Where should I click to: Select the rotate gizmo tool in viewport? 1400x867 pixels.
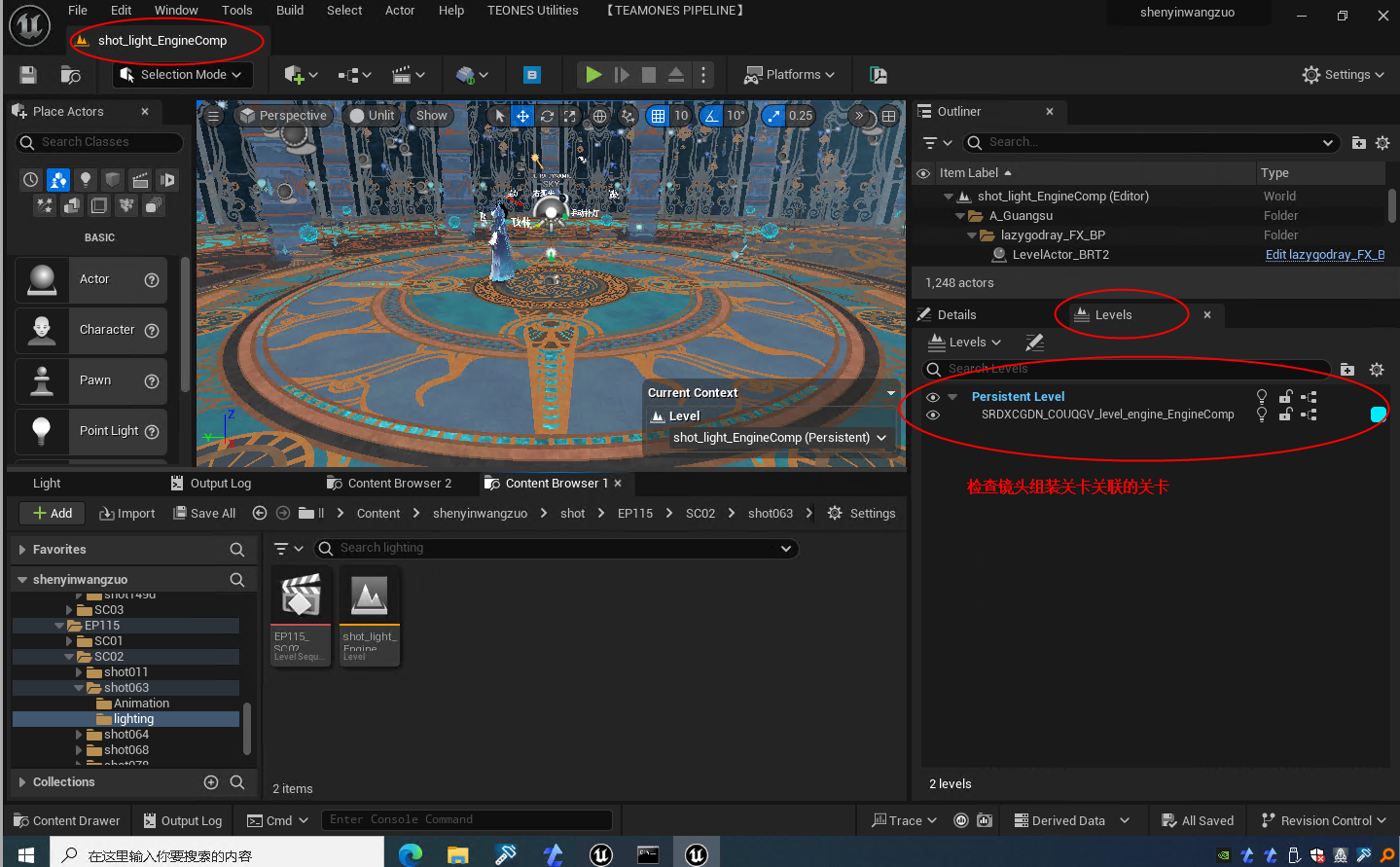tap(547, 116)
